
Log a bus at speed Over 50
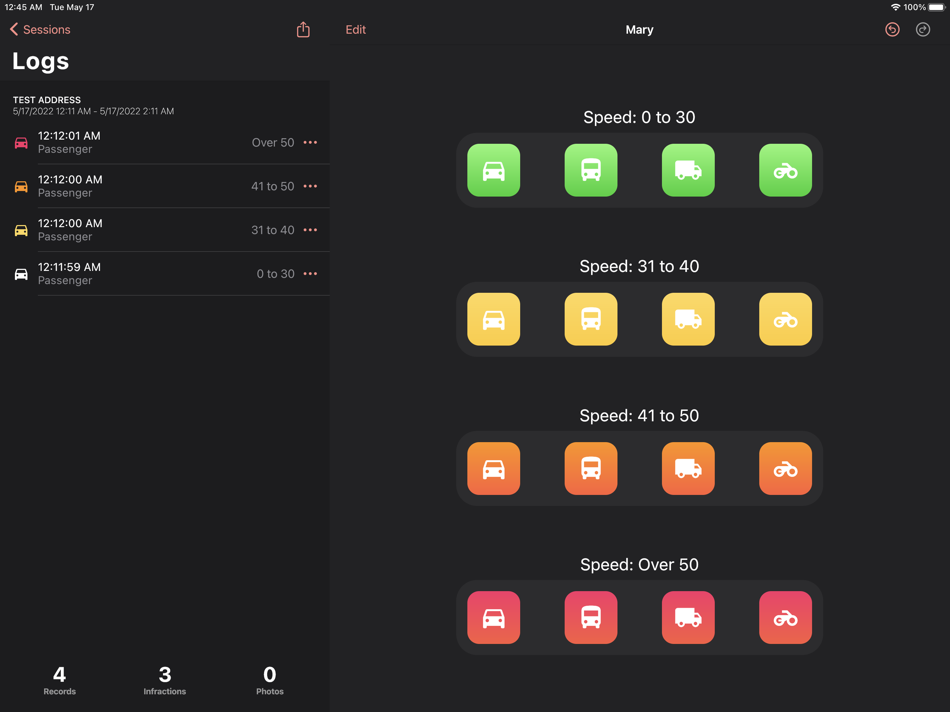coord(591,617)
